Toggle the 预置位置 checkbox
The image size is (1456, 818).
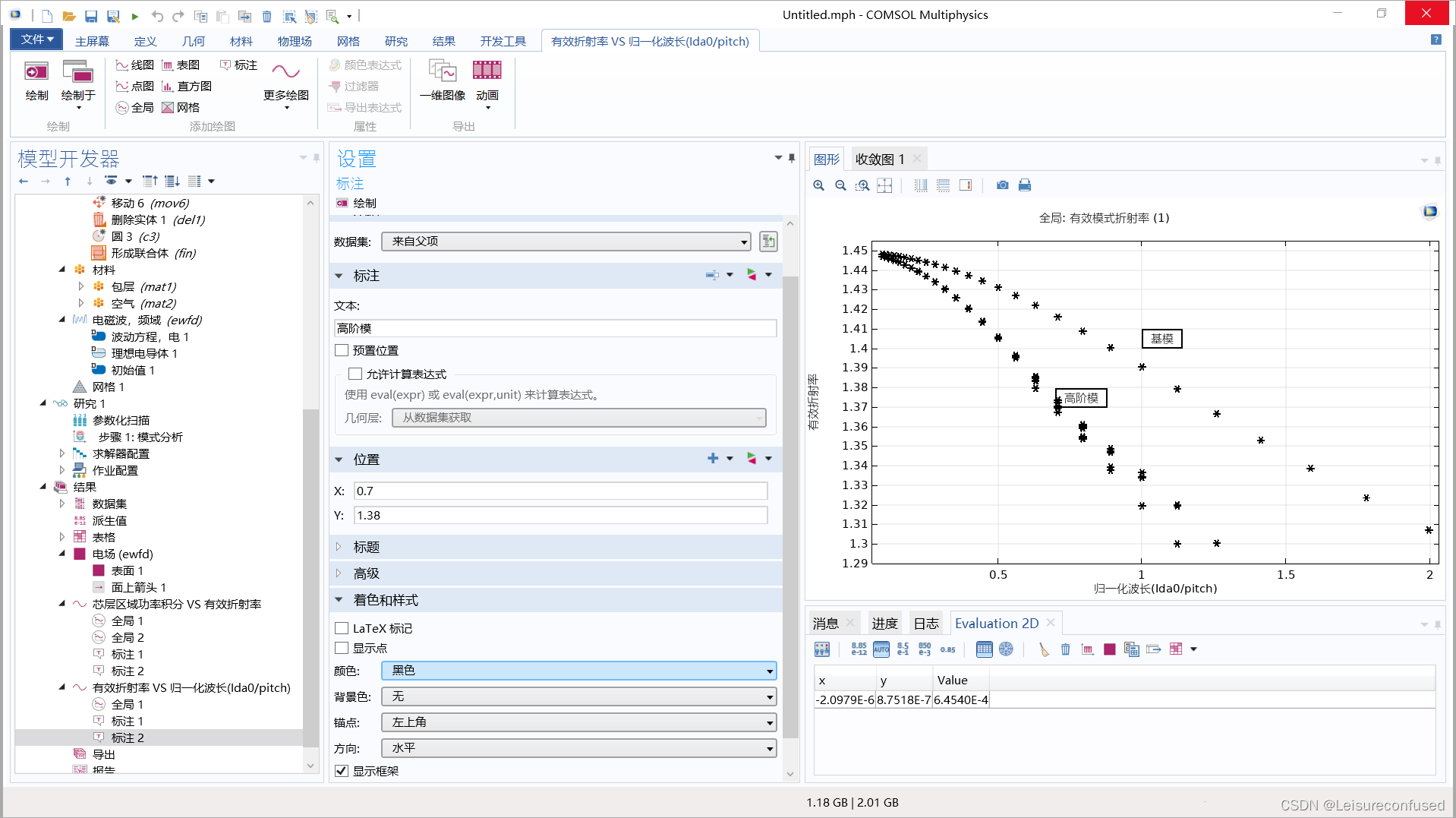coord(342,351)
